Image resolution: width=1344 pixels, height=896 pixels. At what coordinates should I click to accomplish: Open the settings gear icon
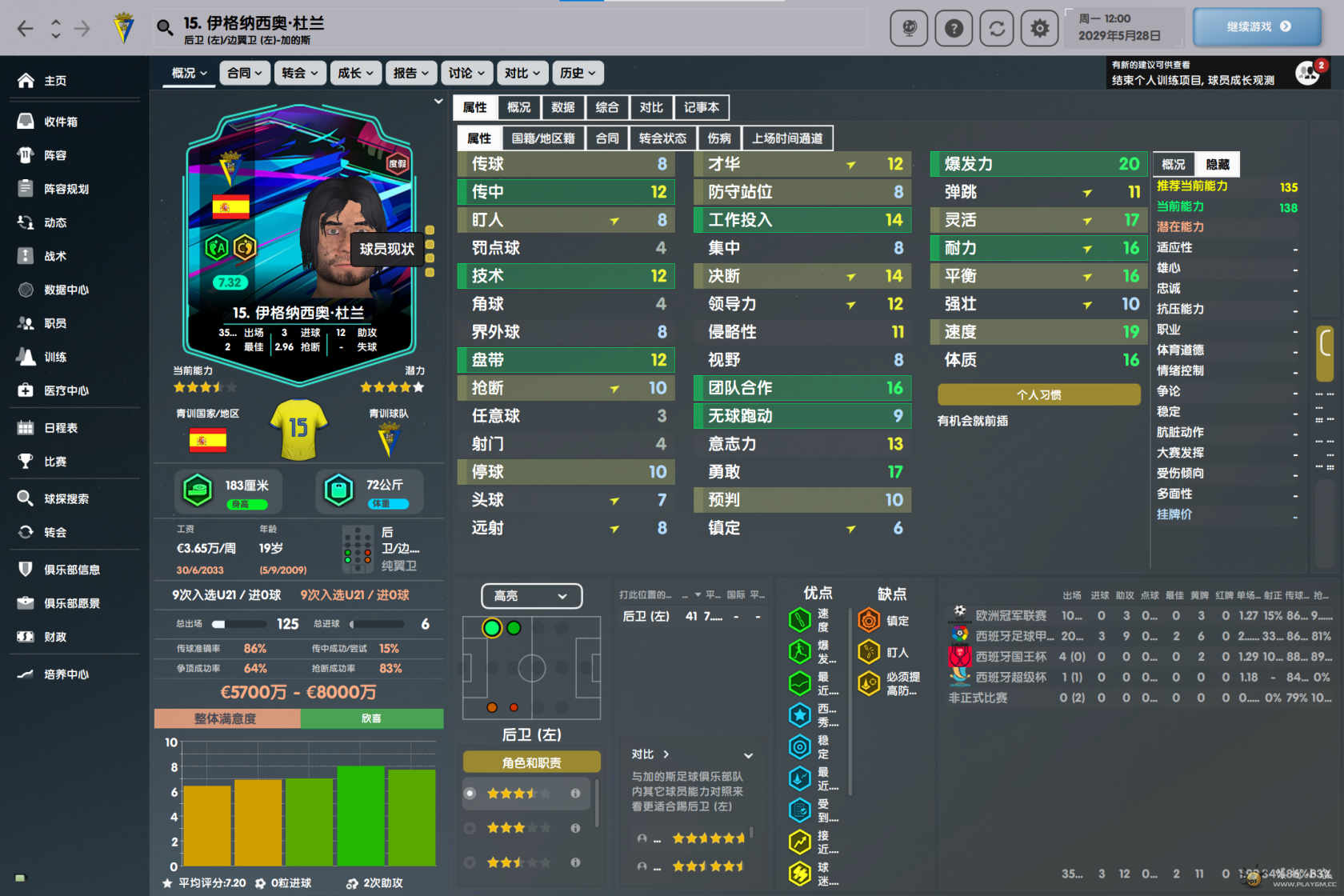click(1039, 29)
